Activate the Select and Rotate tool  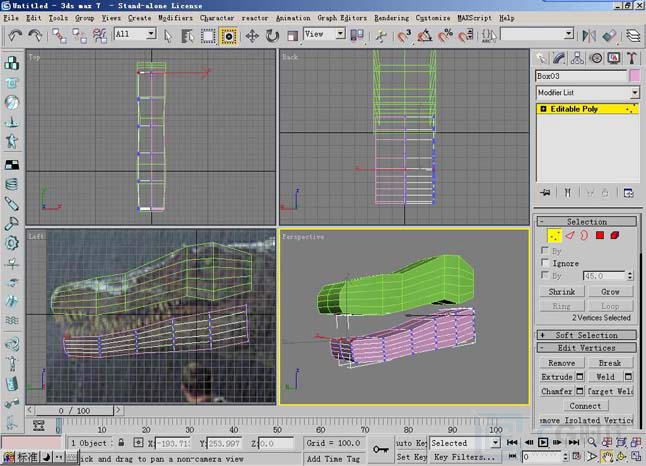[x=272, y=36]
